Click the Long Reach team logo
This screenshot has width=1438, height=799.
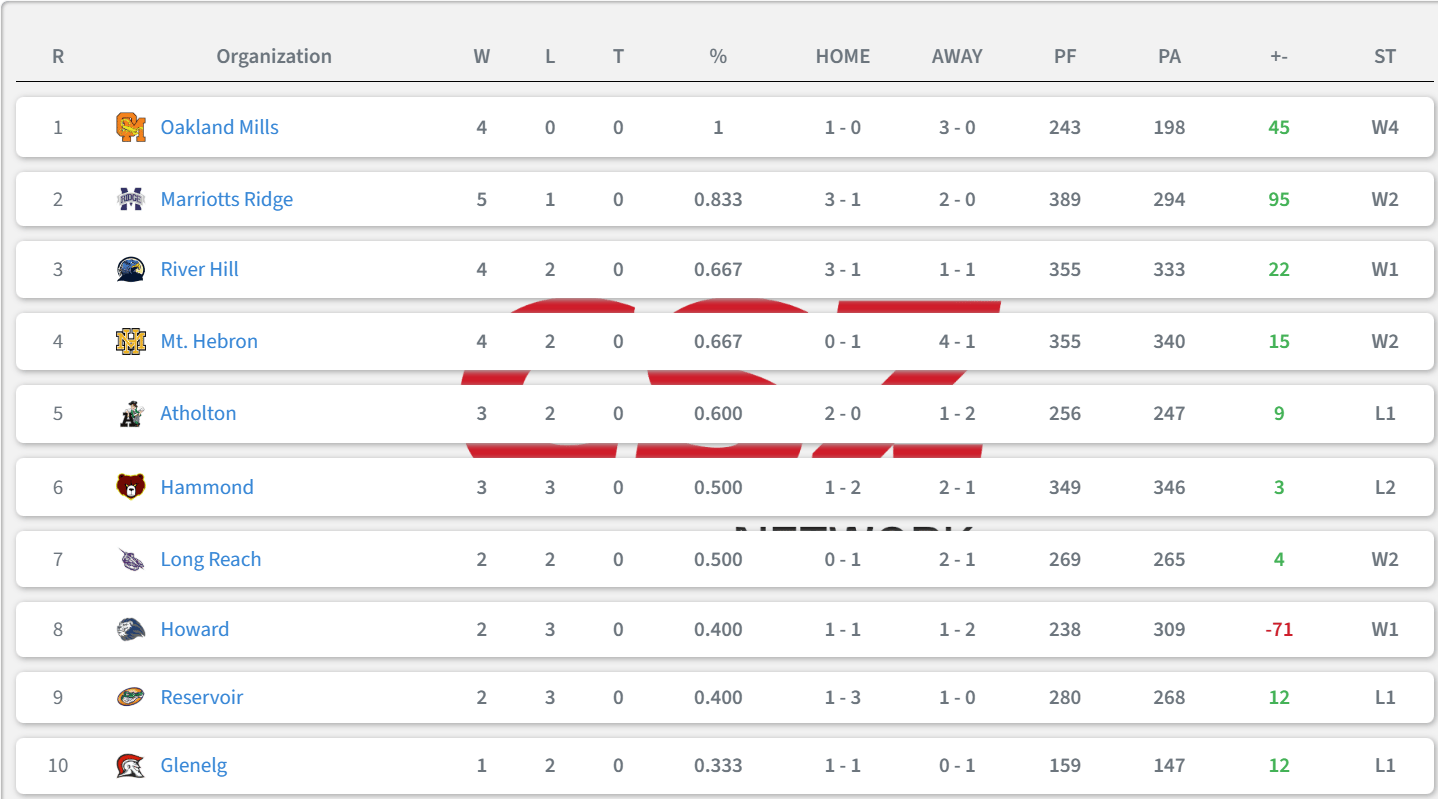131,559
